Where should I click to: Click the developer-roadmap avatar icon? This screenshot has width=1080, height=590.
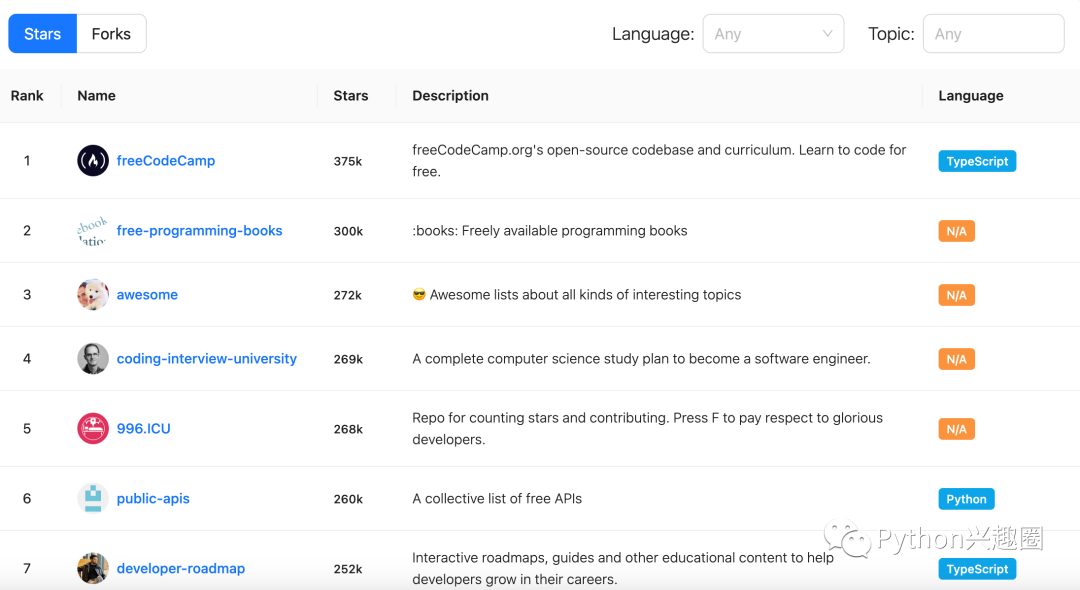click(93, 568)
